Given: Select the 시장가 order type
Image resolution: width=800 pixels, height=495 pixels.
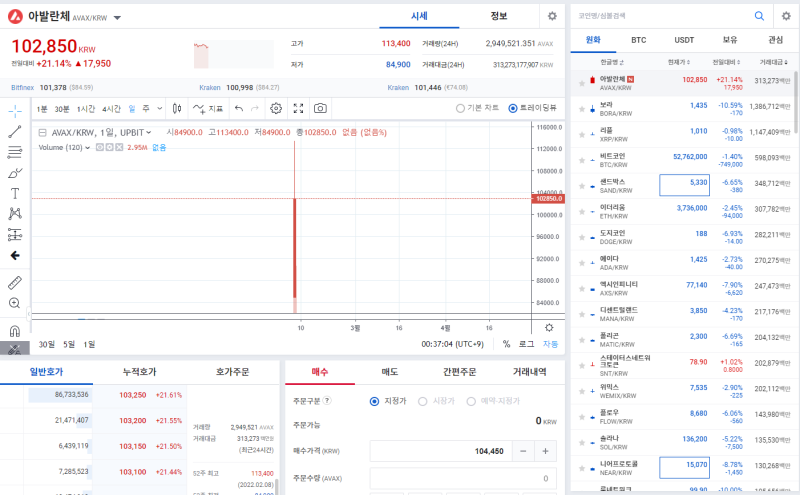Looking at the screenshot, I should click(x=422, y=401).
